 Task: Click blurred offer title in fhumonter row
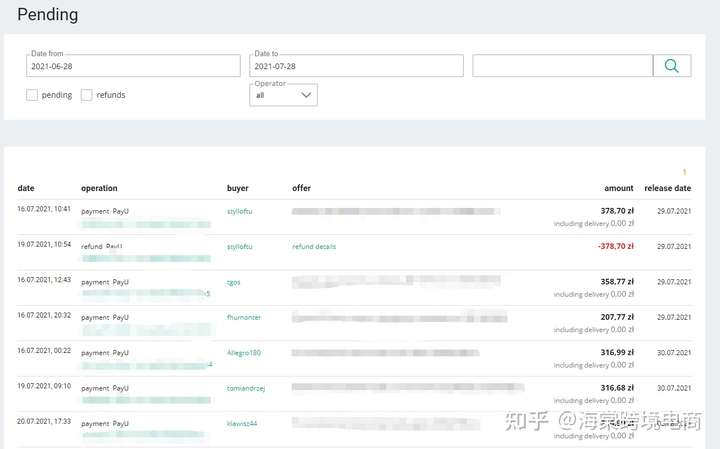click(399, 317)
